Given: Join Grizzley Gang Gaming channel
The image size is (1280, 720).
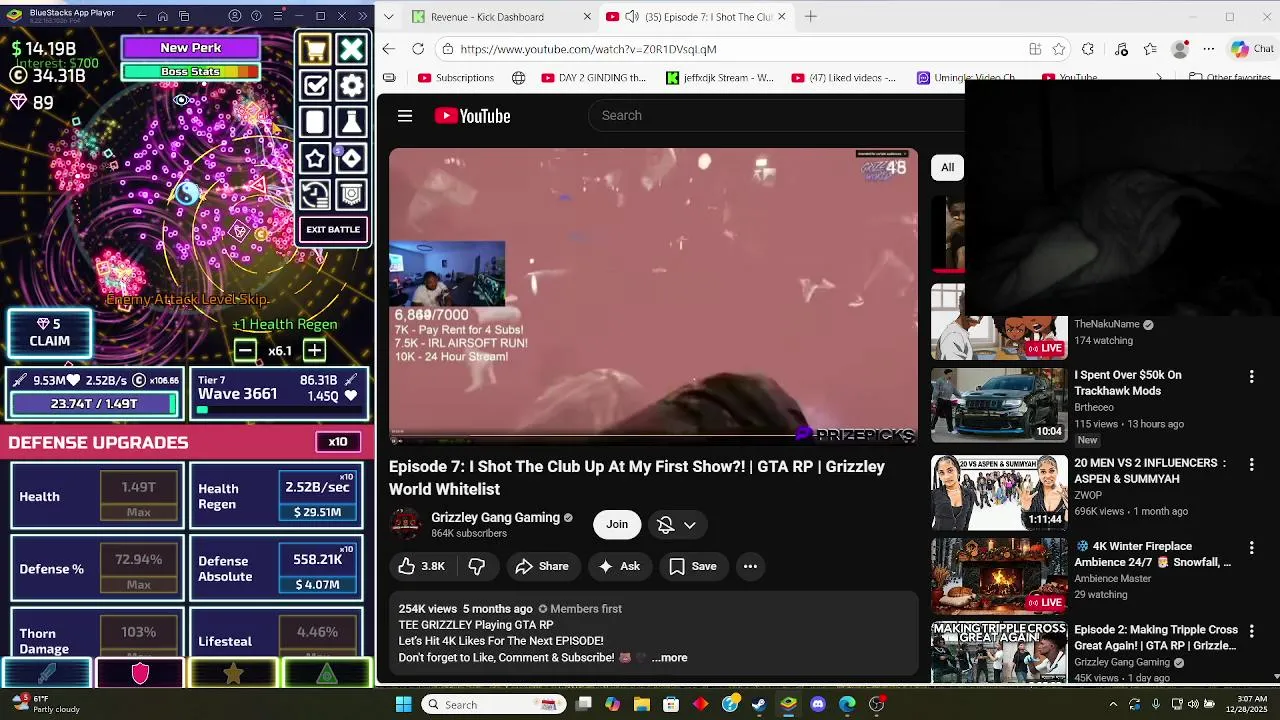Looking at the screenshot, I should click(x=617, y=524).
